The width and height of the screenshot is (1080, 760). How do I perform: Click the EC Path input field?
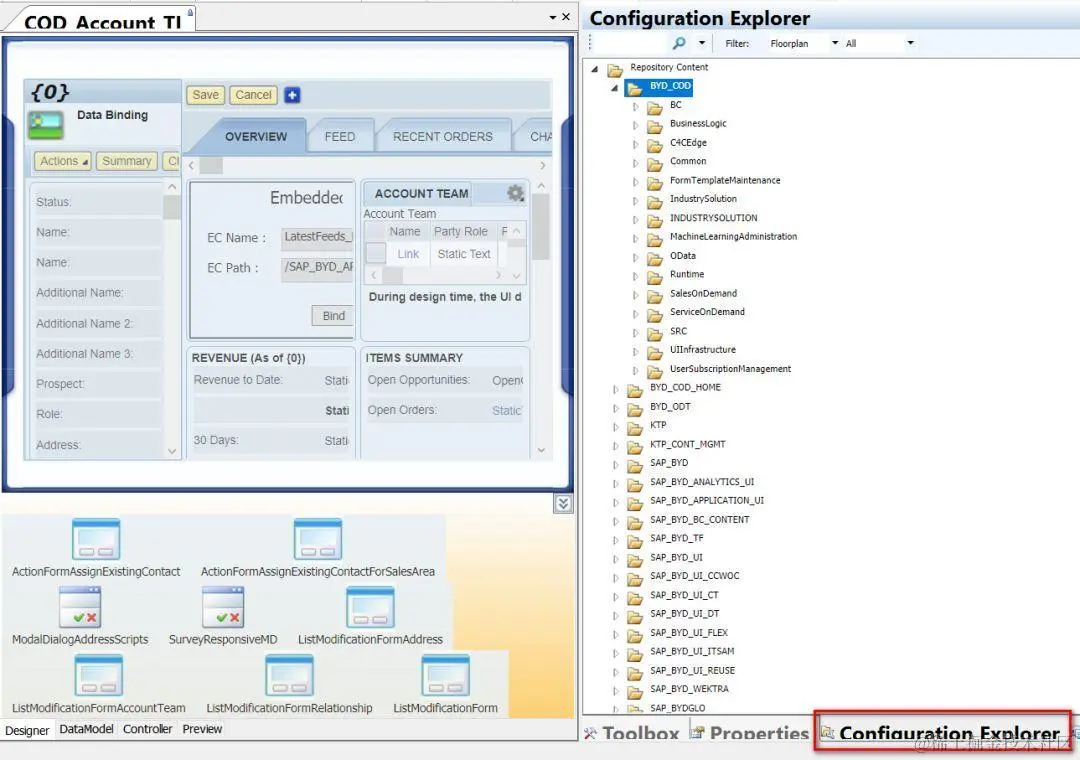pos(317,267)
